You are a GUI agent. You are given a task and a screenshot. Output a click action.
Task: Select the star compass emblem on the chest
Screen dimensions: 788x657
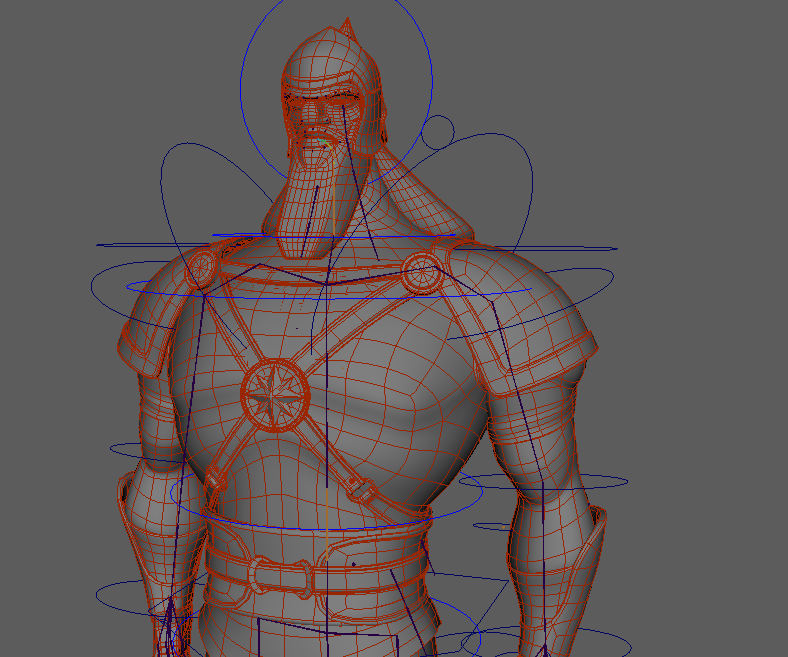point(274,391)
